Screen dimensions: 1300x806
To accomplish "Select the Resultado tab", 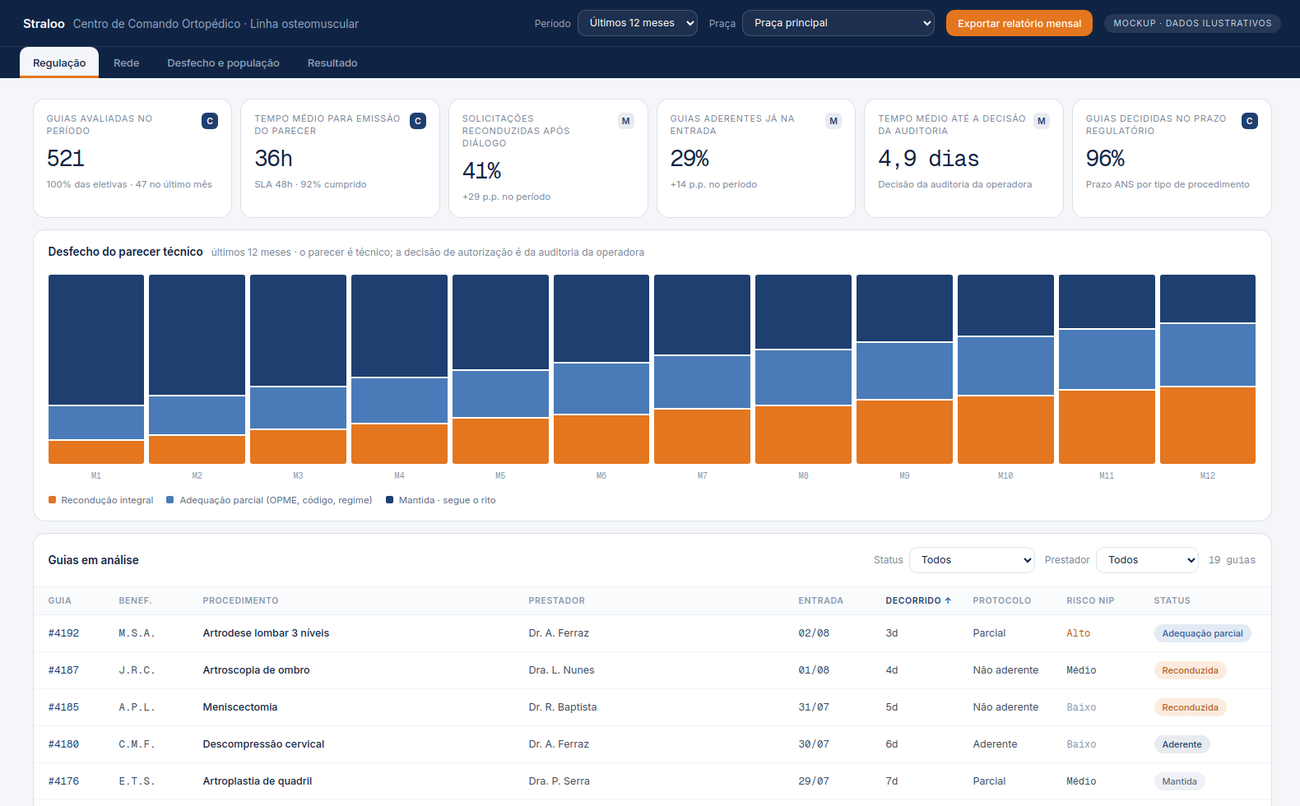I will tap(332, 63).
